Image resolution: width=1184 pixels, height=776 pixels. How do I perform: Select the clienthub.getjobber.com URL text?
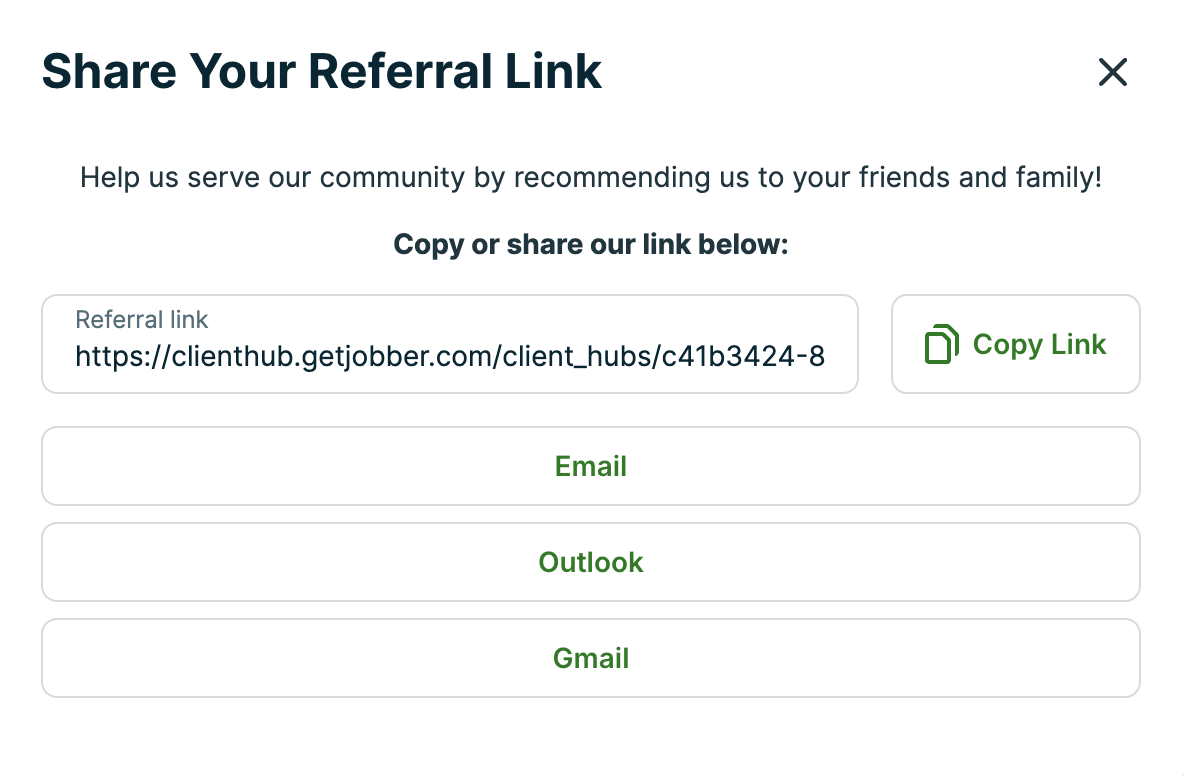[x=450, y=356]
